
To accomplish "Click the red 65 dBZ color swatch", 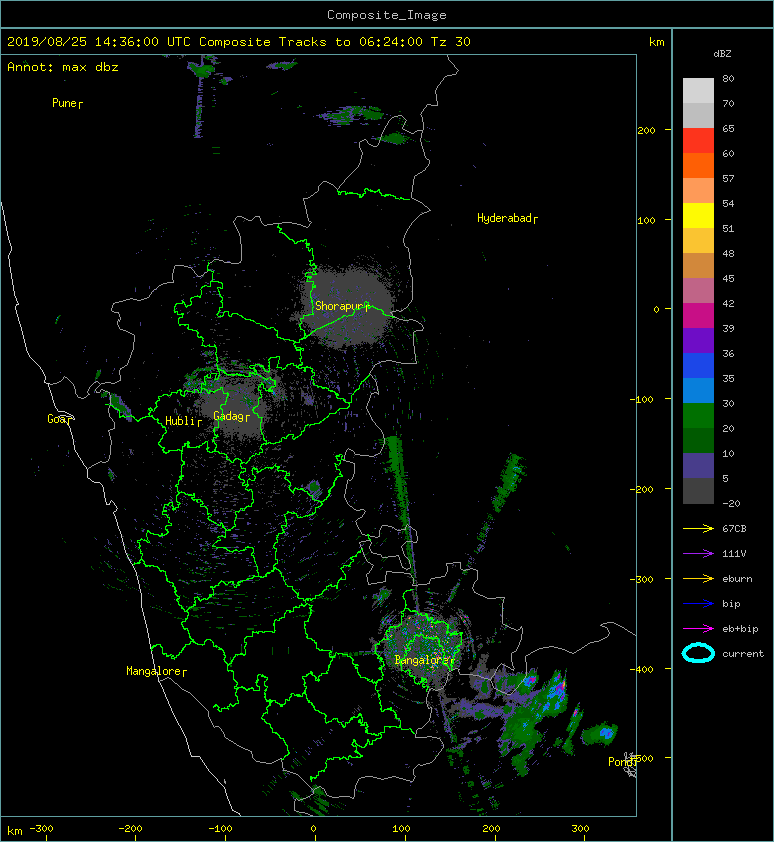I will [698, 141].
